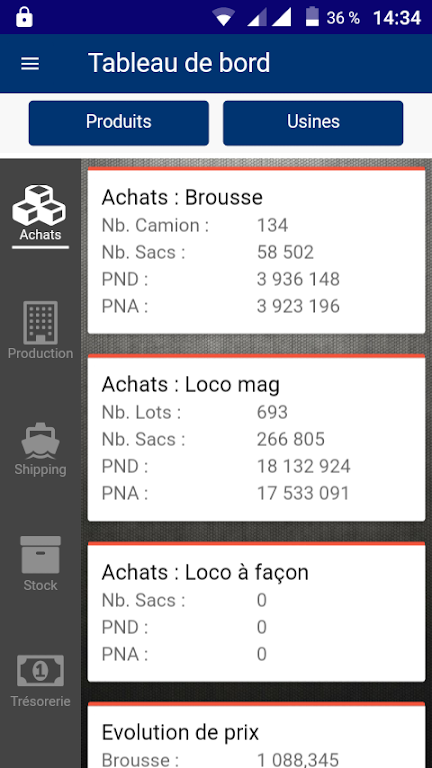
Task: Open the Production building icon
Action: coord(40,322)
